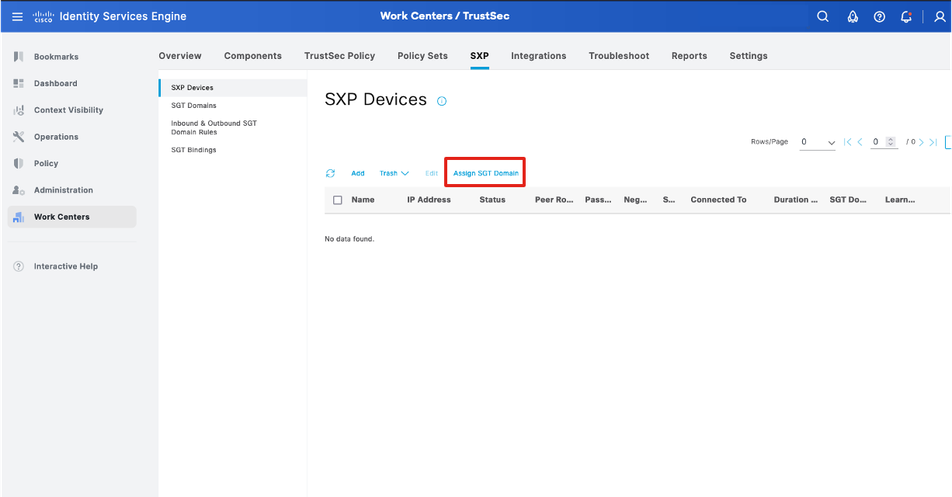Click the Add button
Screen dimensions: 952x497
tap(358, 174)
